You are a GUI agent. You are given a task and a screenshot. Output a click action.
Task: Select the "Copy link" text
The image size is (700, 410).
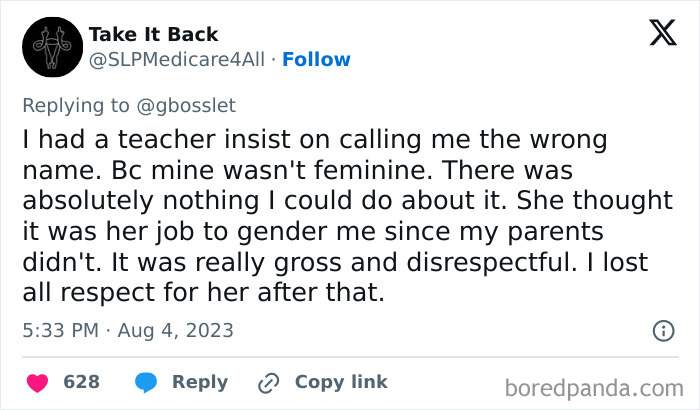(x=340, y=382)
